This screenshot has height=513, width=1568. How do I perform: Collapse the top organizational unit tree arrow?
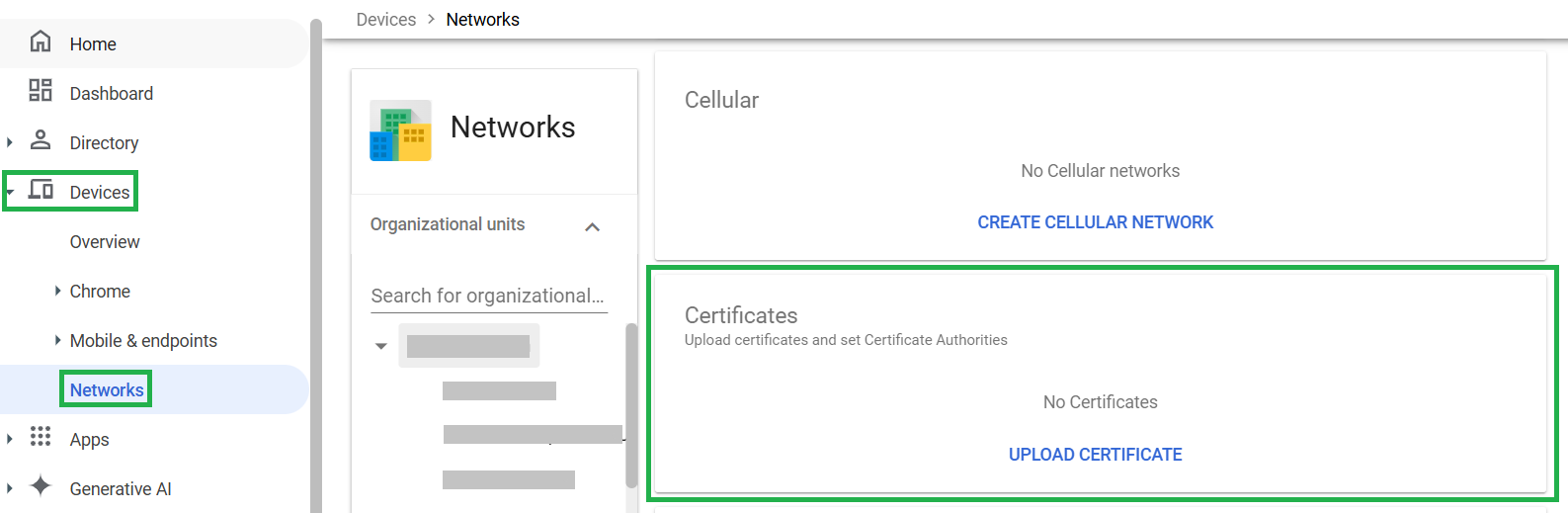coord(381,346)
